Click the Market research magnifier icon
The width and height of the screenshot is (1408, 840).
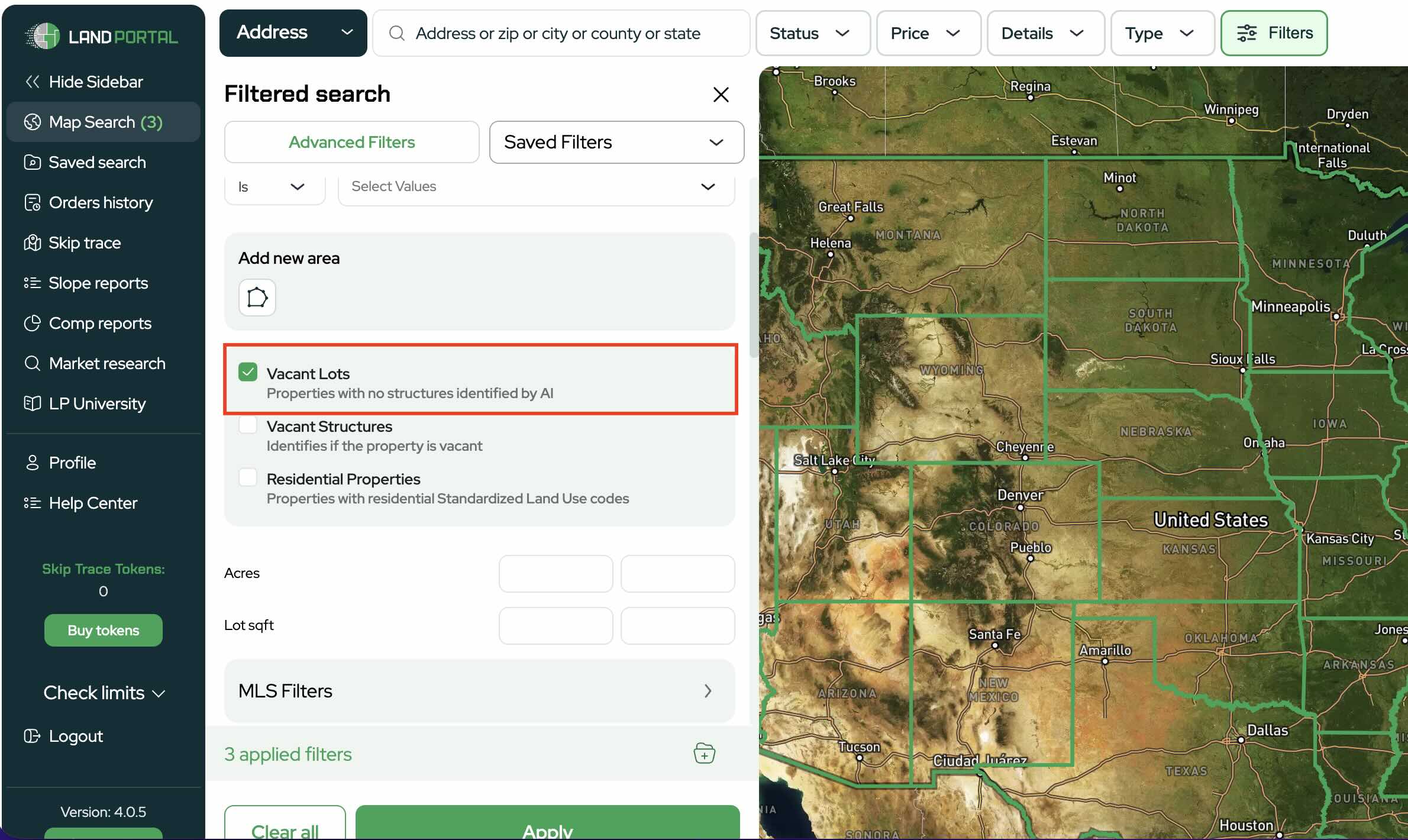point(32,363)
